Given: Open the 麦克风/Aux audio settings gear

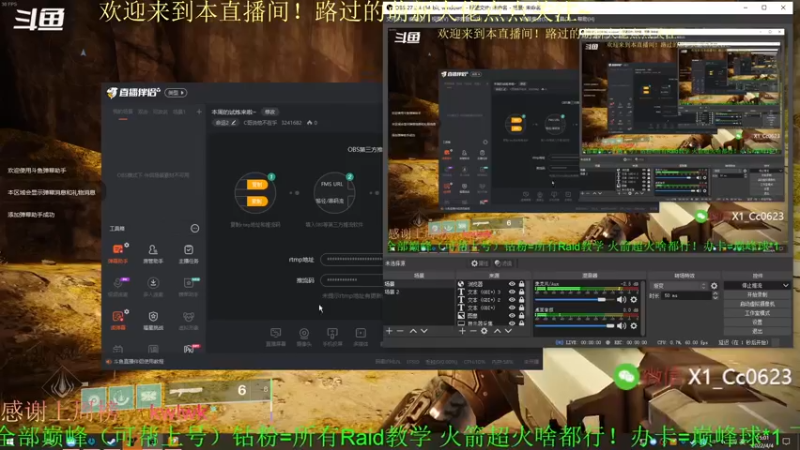Looking at the screenshot, I should tap(634, 300).
